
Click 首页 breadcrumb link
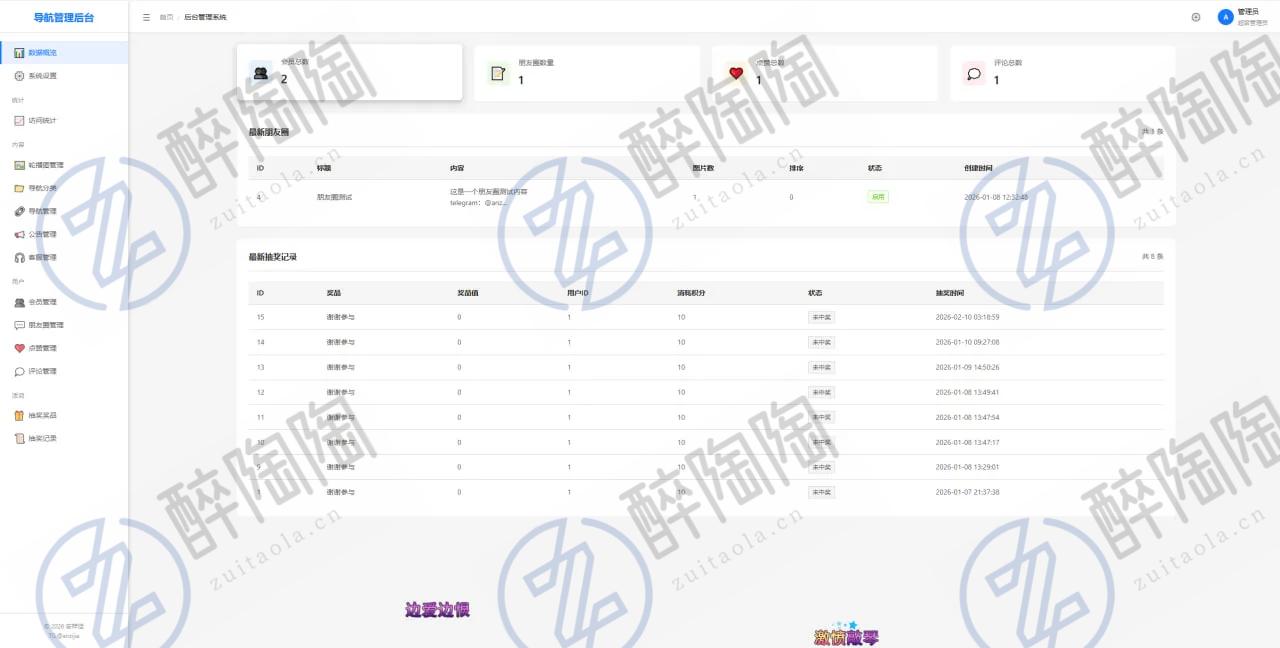pos(166,17)
